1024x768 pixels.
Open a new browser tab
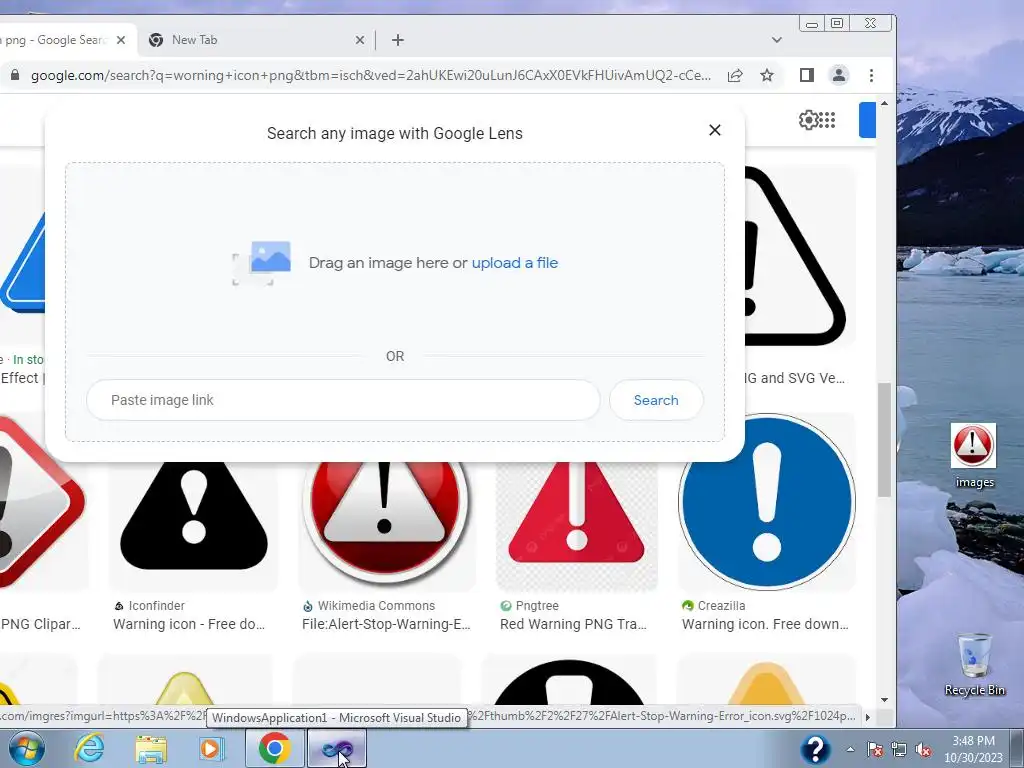(397, 40)
